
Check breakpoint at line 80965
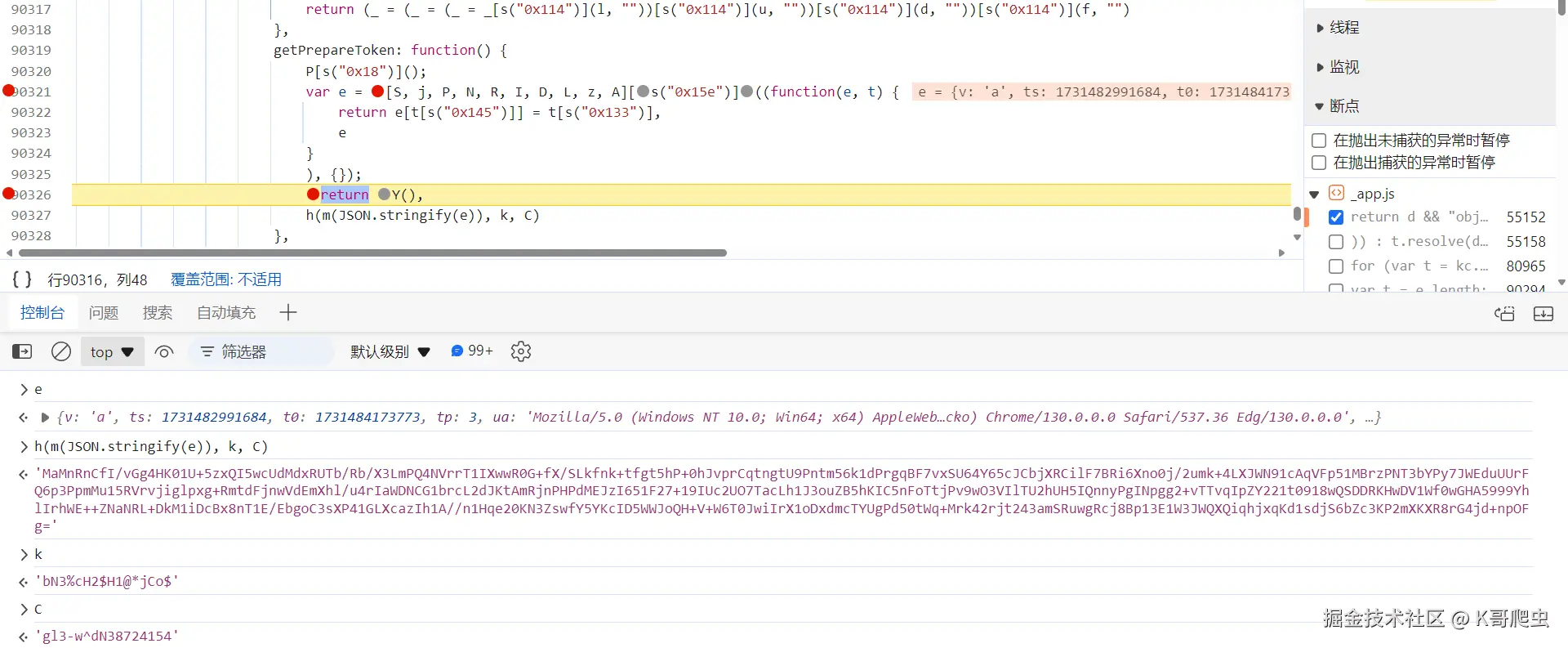coord(1336,266)
